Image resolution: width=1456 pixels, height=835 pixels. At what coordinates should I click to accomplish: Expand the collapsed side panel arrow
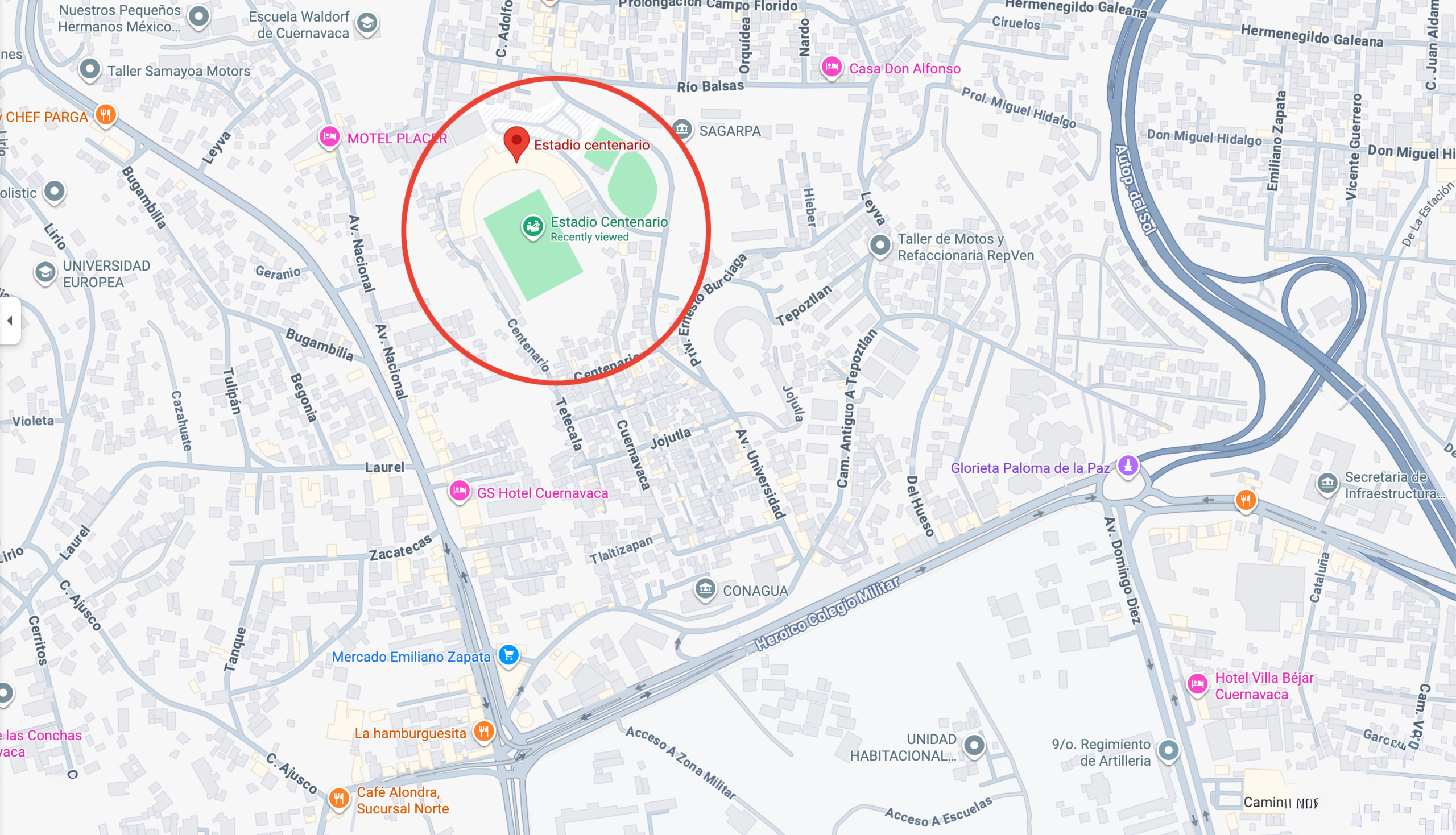10,321
